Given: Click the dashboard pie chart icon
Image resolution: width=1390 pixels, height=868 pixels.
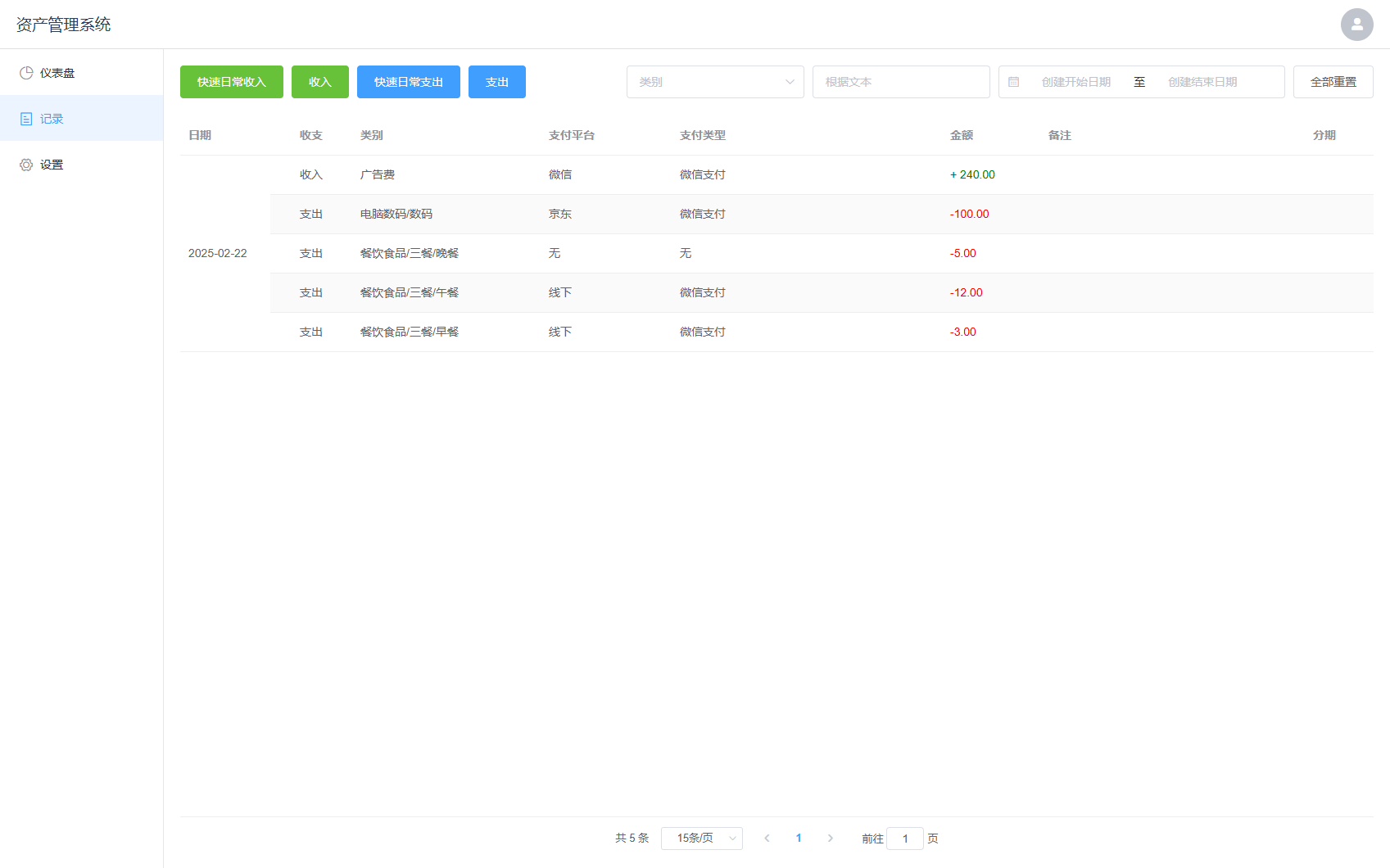Looking at the screenshot, I should click(x=26, y=73).
